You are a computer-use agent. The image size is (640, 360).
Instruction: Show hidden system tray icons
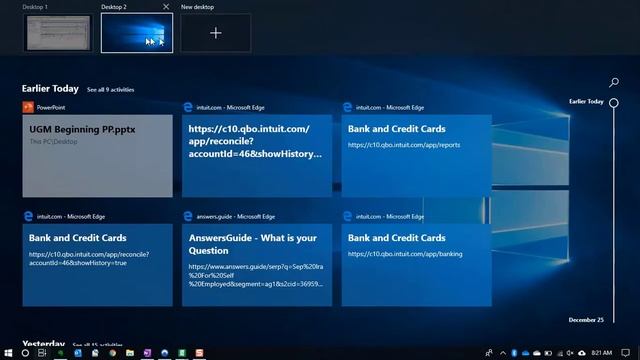point(503,353)
